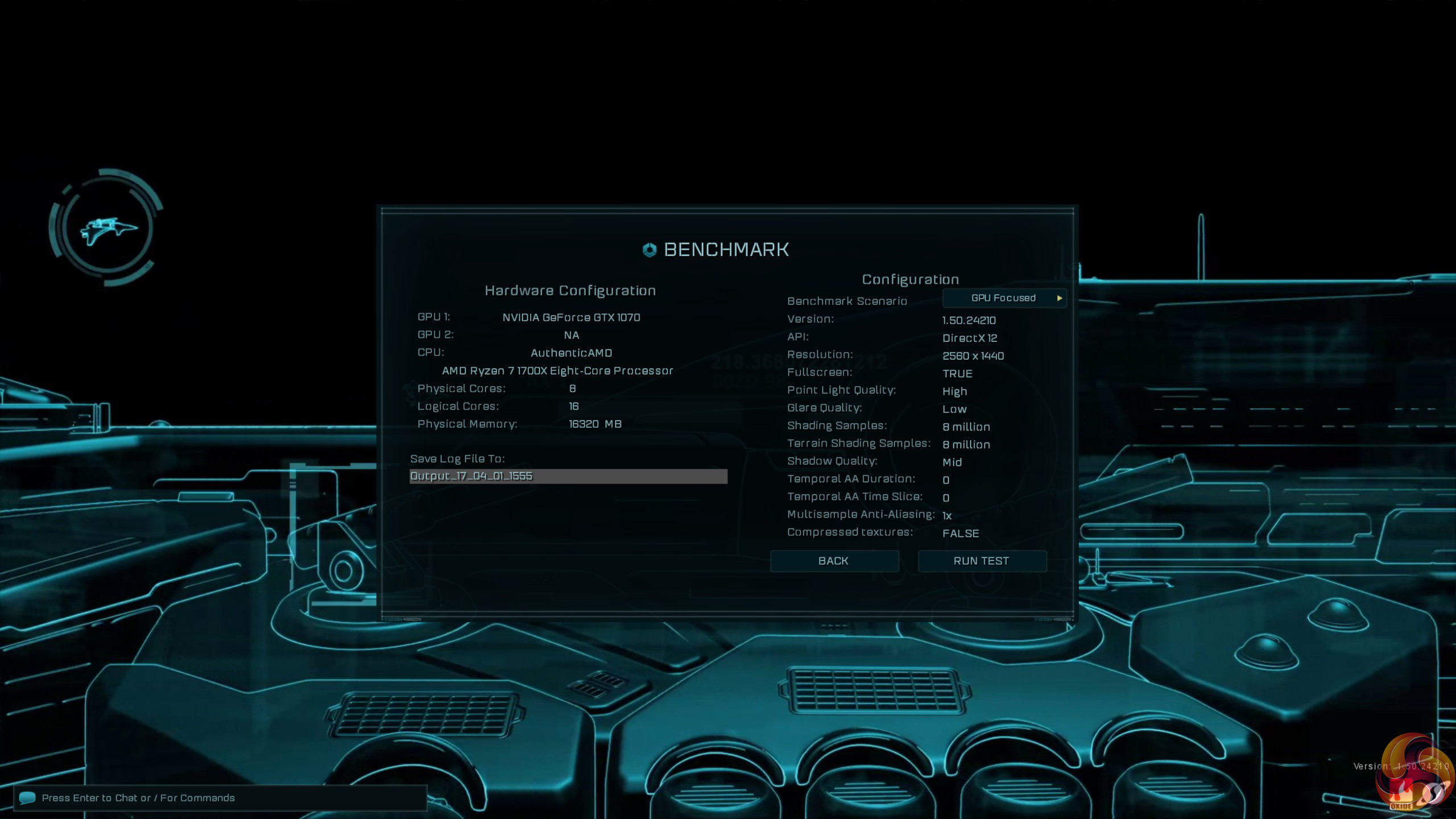Click the 2560 x 1440 resolution value
This screenshot has height=819, width=1456.
coord(973,355)
